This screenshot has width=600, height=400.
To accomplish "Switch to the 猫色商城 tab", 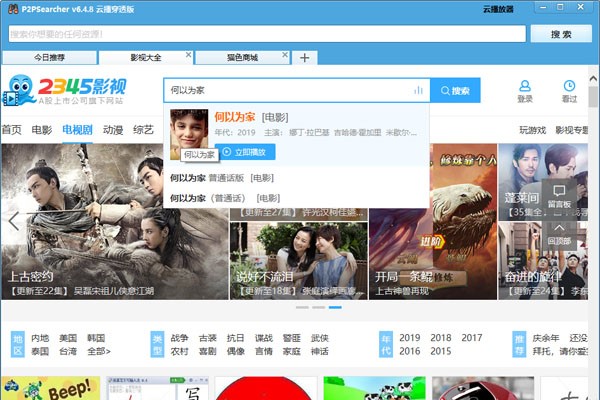I will (242, 58).
